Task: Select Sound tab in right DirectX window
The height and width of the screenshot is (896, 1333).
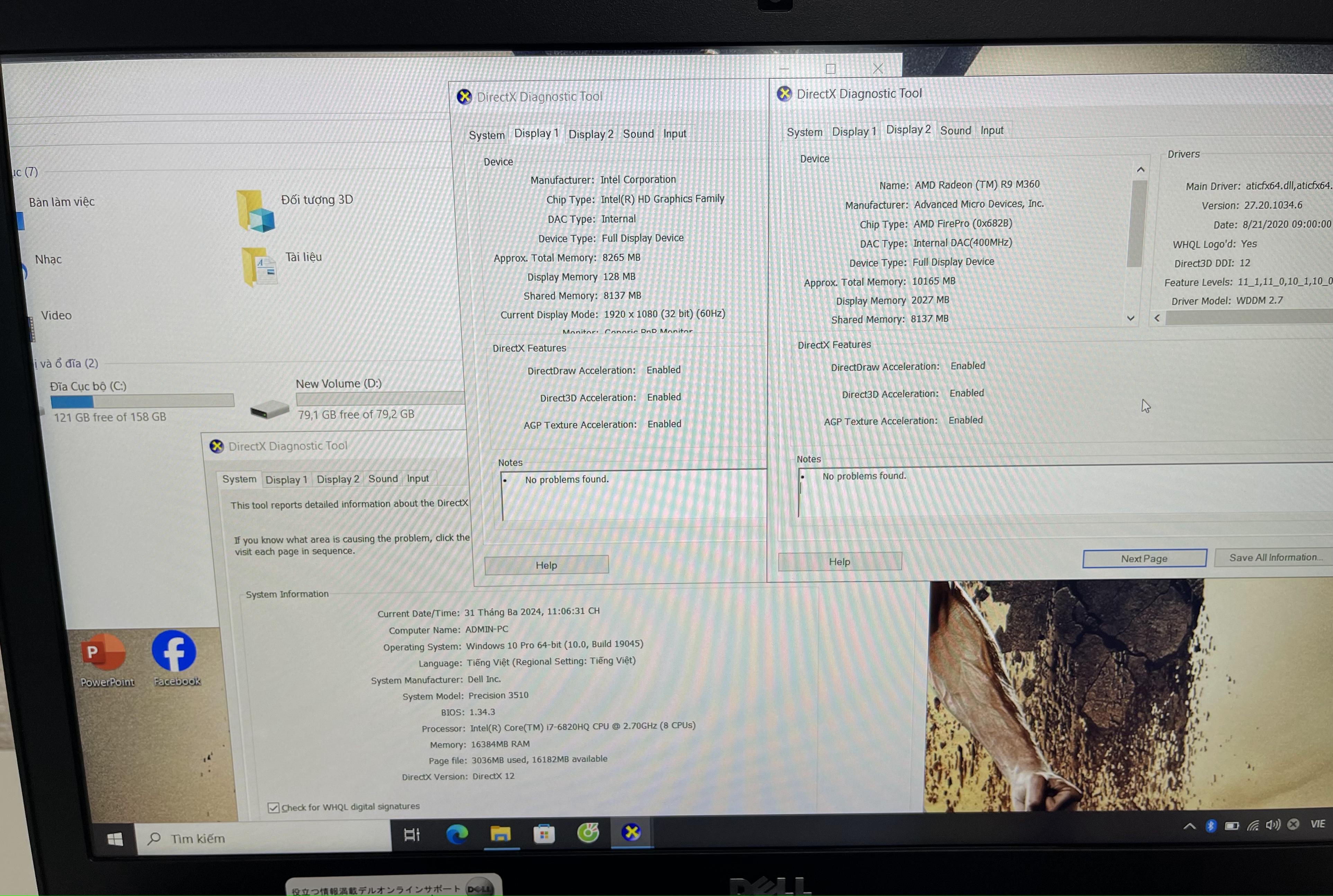Action: point(955,130)
